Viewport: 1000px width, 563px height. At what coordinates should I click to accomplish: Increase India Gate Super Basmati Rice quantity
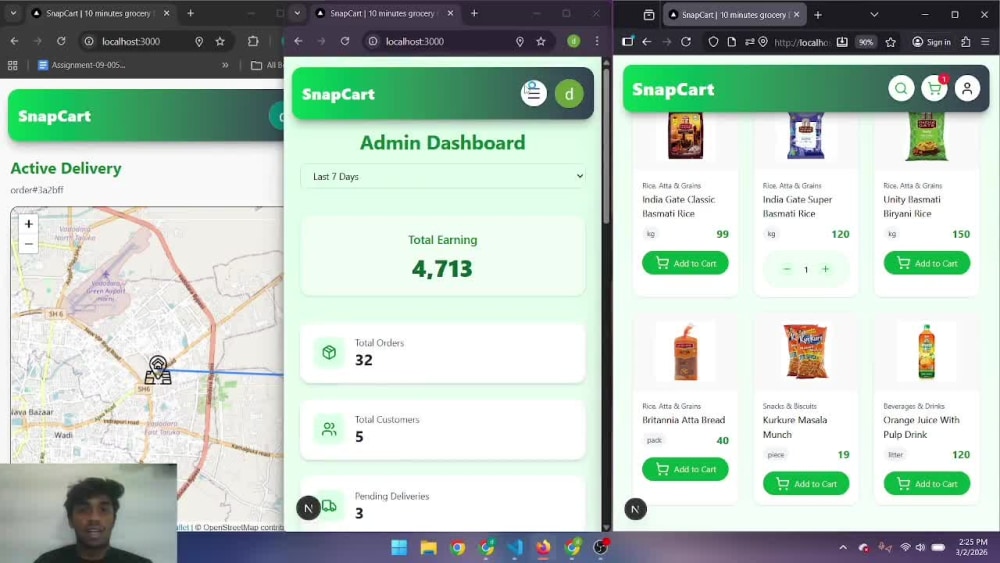point(825,269)
